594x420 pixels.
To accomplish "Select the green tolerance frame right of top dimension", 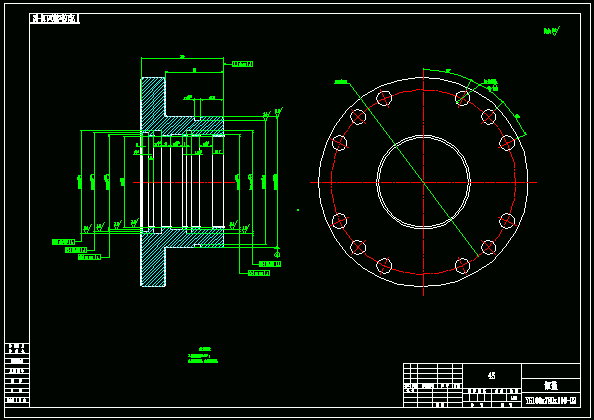I will coord(242,64).
